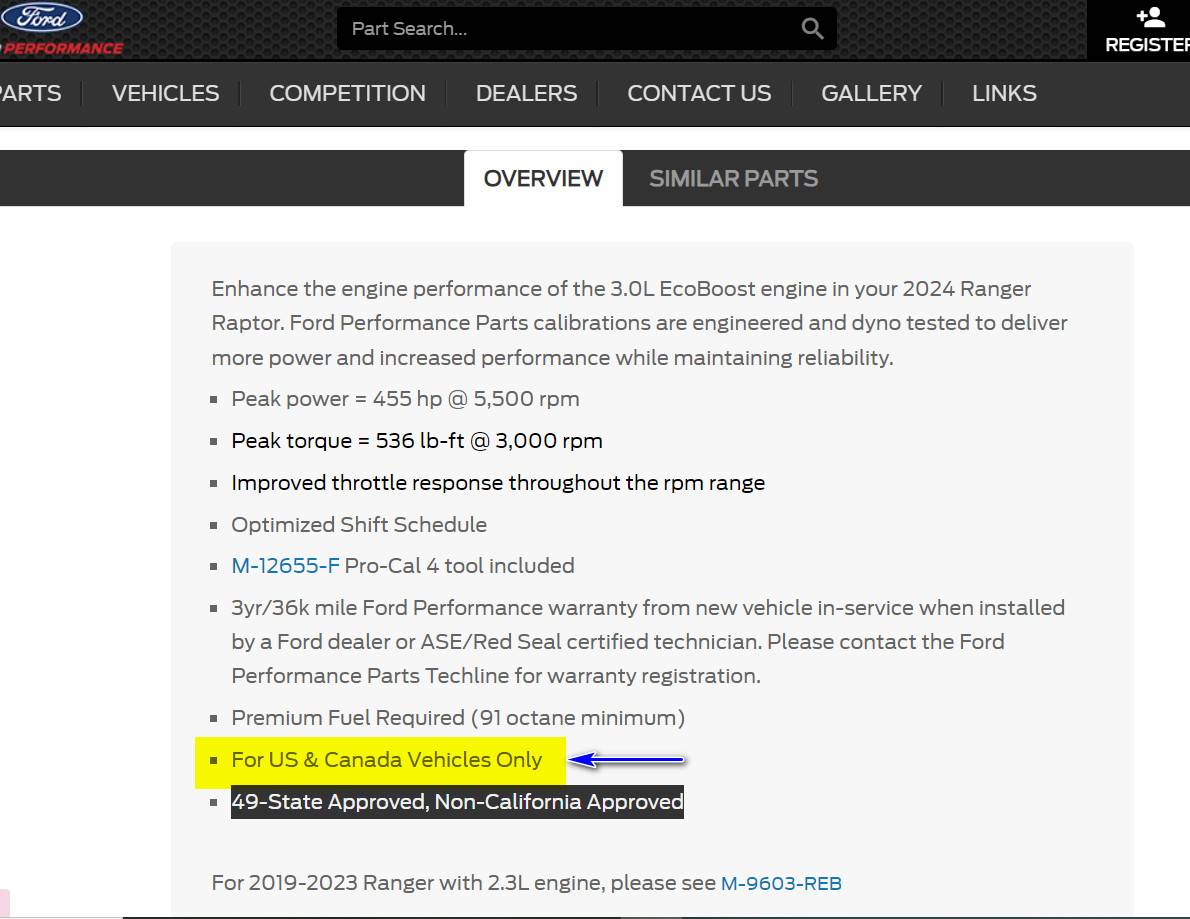1190x919 pixels.
Task: Click 'For 2019-2023 Ranger with 2.3L engine' text
Action: tap(464, 883)
